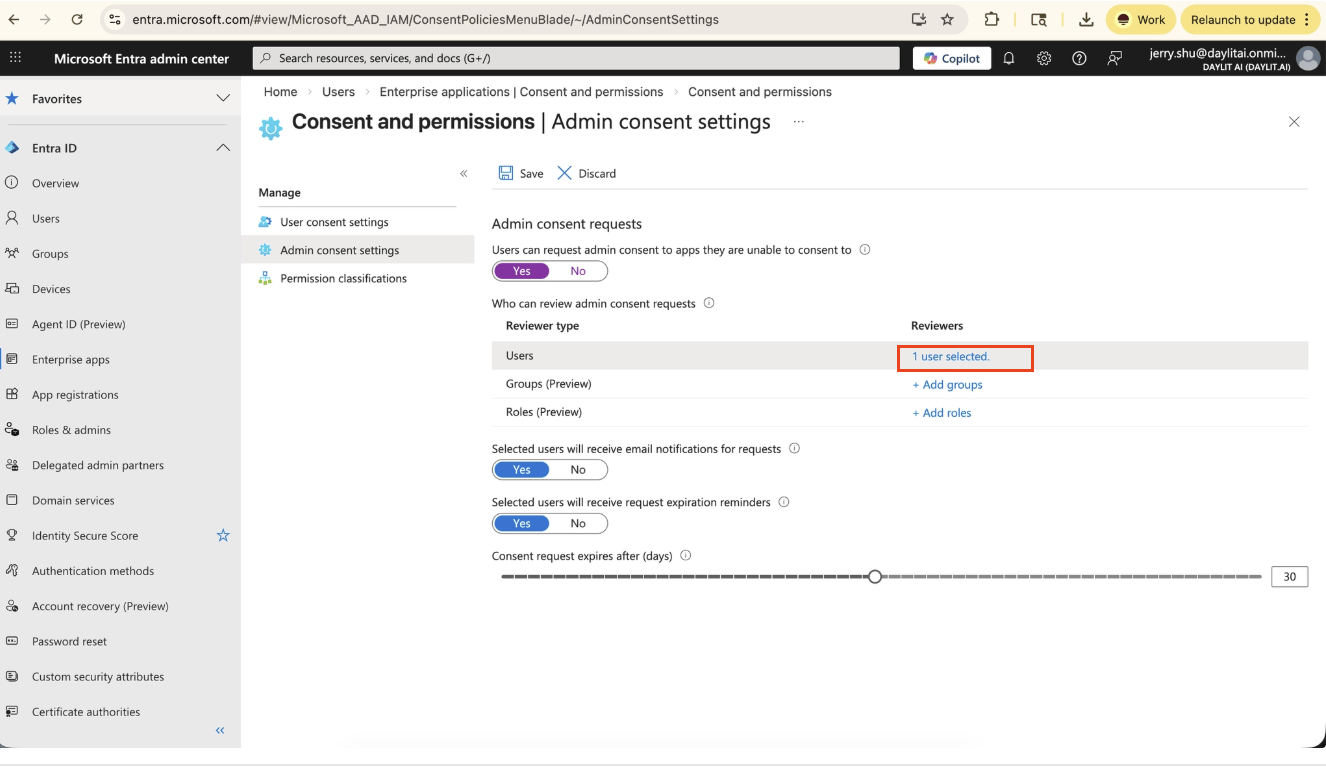
Task: Set users can request admin consent to No
Action: pyautogui.click(x=578, y=271)
